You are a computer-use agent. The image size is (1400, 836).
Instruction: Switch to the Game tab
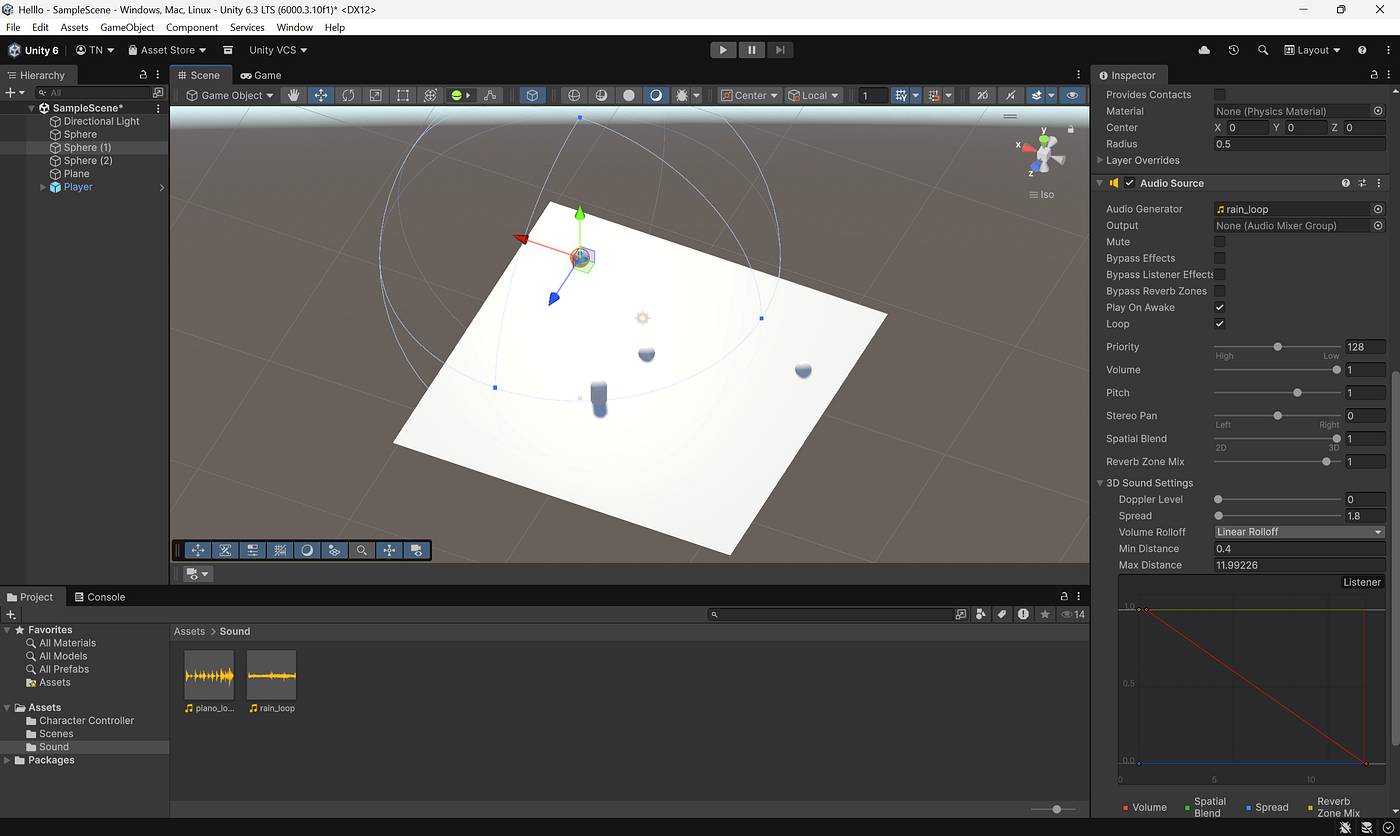click(261, 75)
